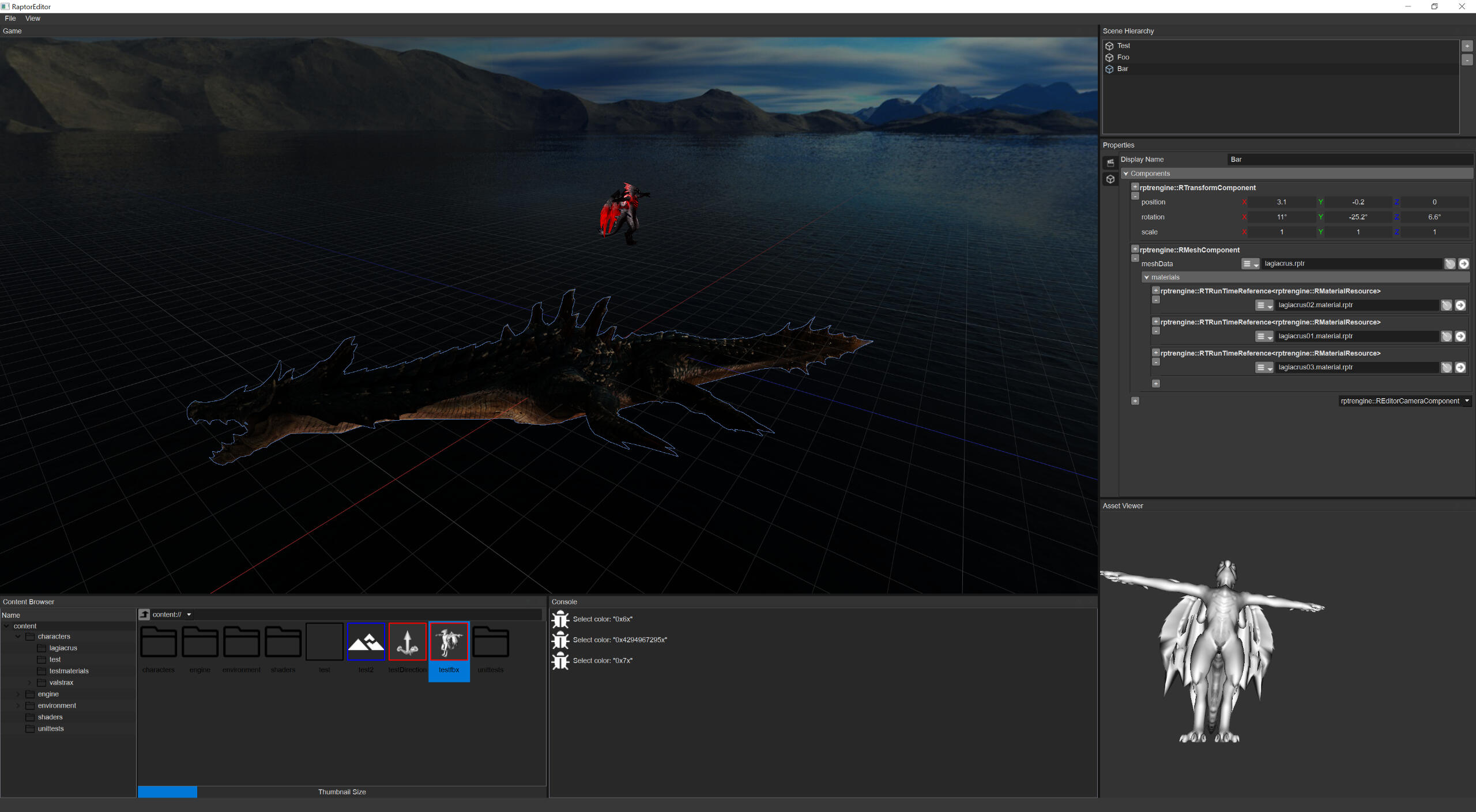Select the Test entity in Scene Hierarchy
Image resolution: width=1476 pixels, height=812 pixels.
[1281, 46]
